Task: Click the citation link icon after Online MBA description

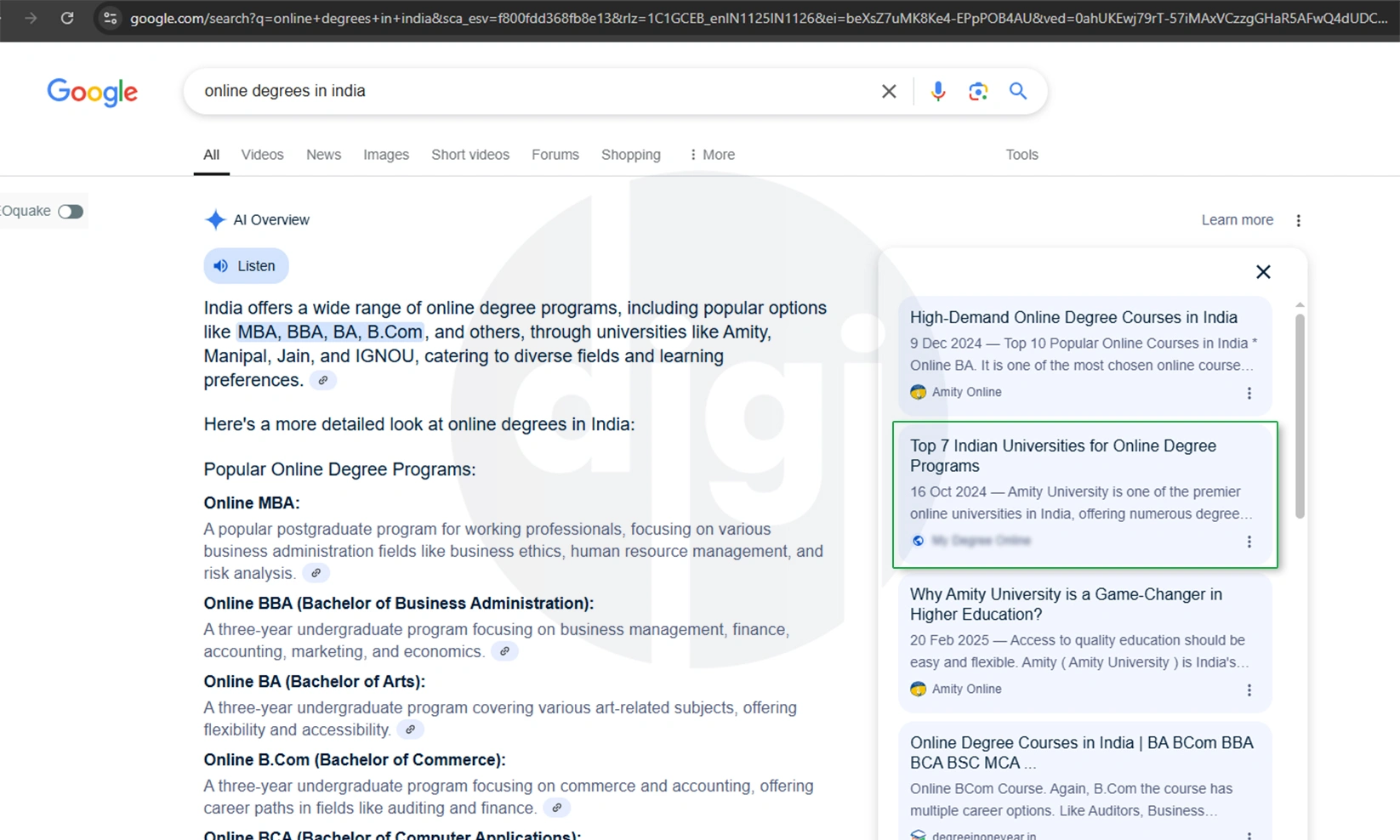Action: coord(316,574)
